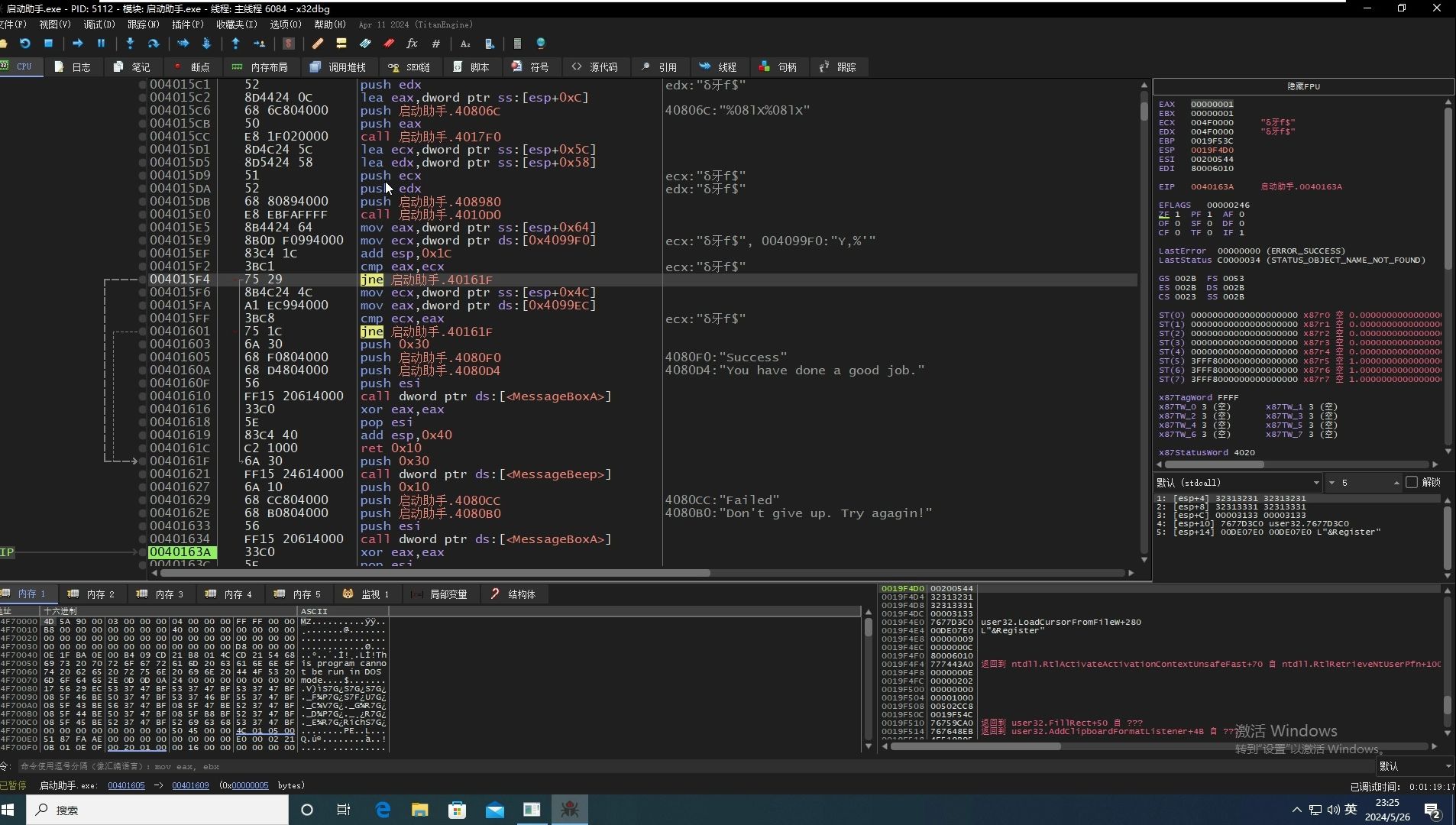1456x825 pixels.
Task: Click the trace into icon
Action: [183, 44]
